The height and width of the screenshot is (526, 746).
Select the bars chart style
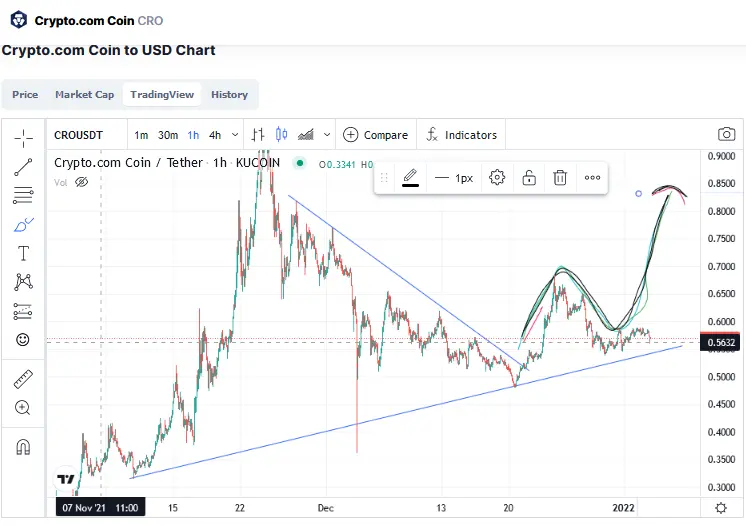click(x=257, y=135)
